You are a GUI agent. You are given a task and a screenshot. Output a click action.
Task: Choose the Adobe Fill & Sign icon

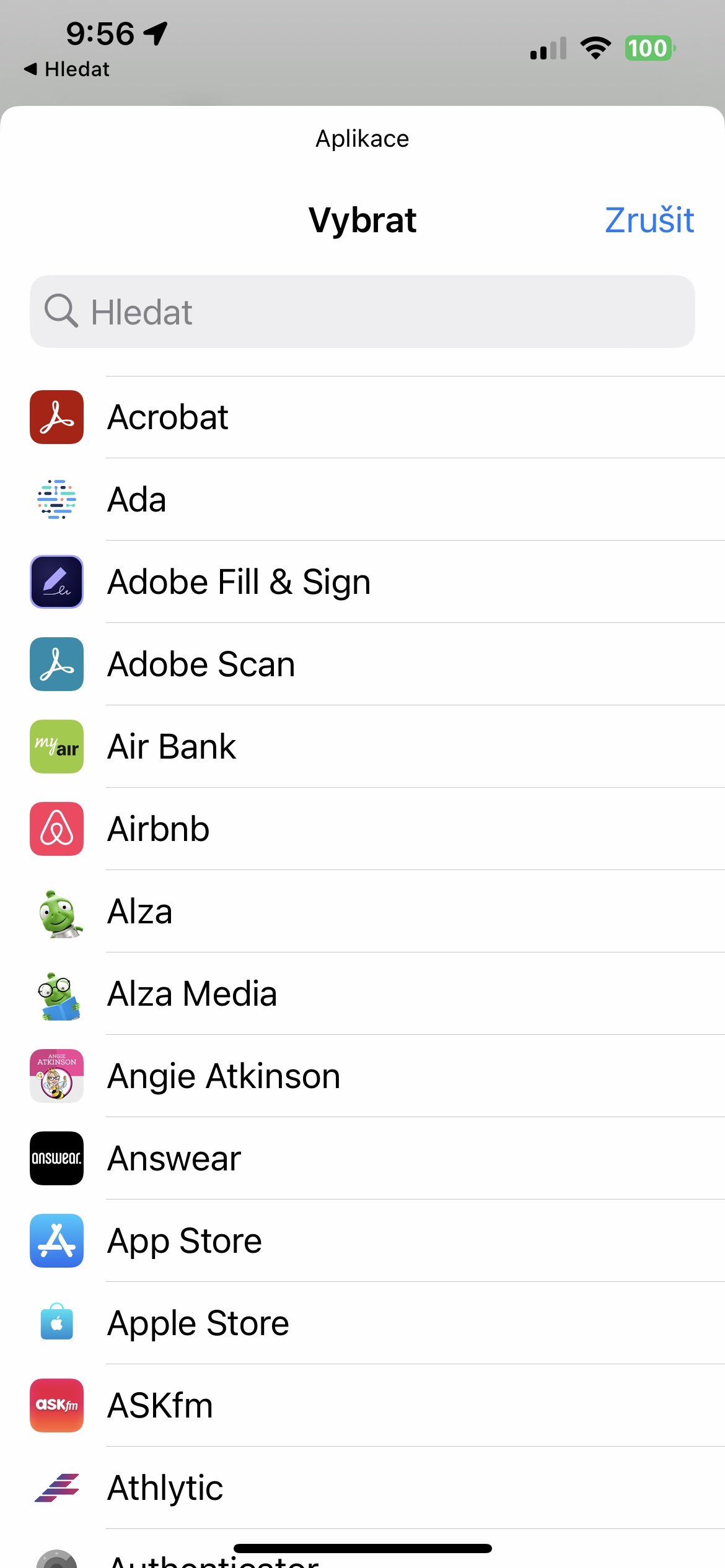(56, 581)
